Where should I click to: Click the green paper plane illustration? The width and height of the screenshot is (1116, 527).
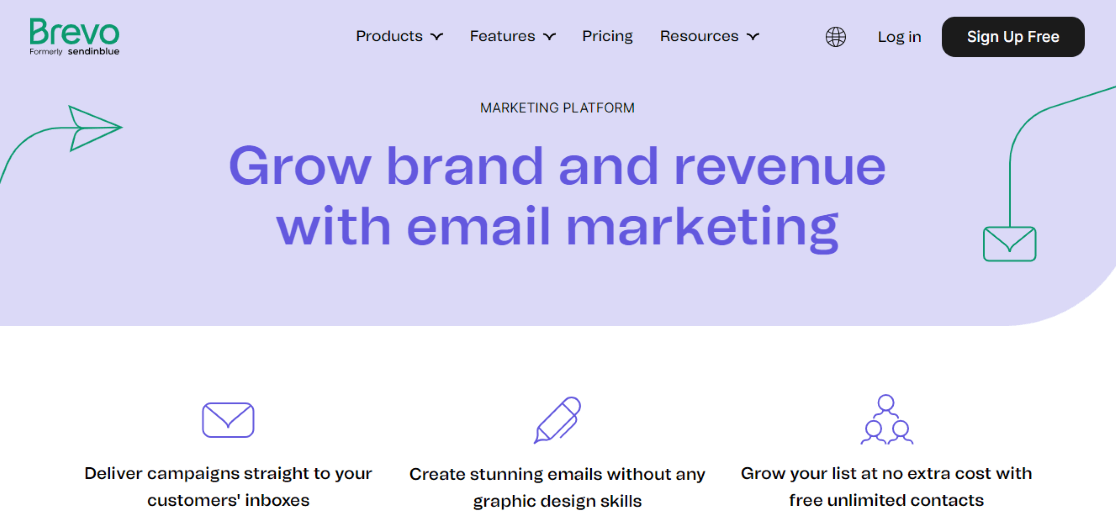(94, 128)
